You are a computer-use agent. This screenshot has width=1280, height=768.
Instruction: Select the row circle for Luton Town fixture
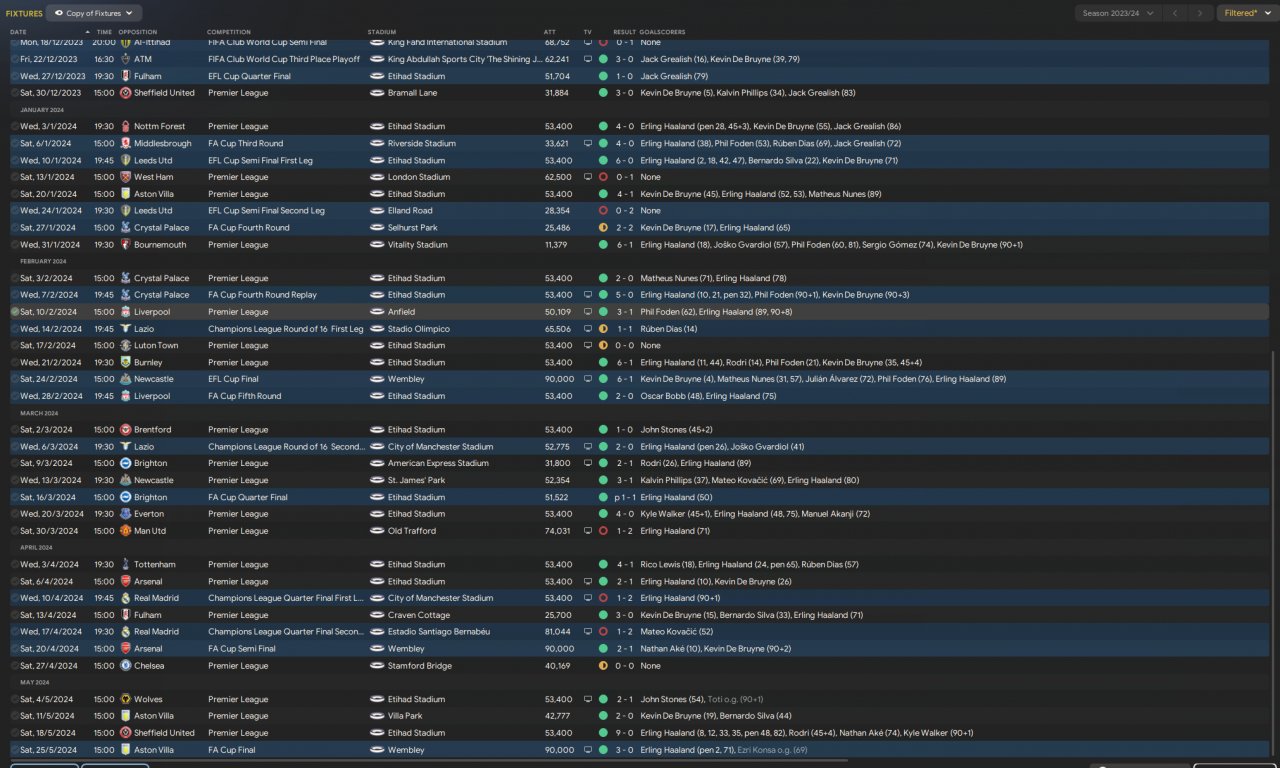[15, 346]
